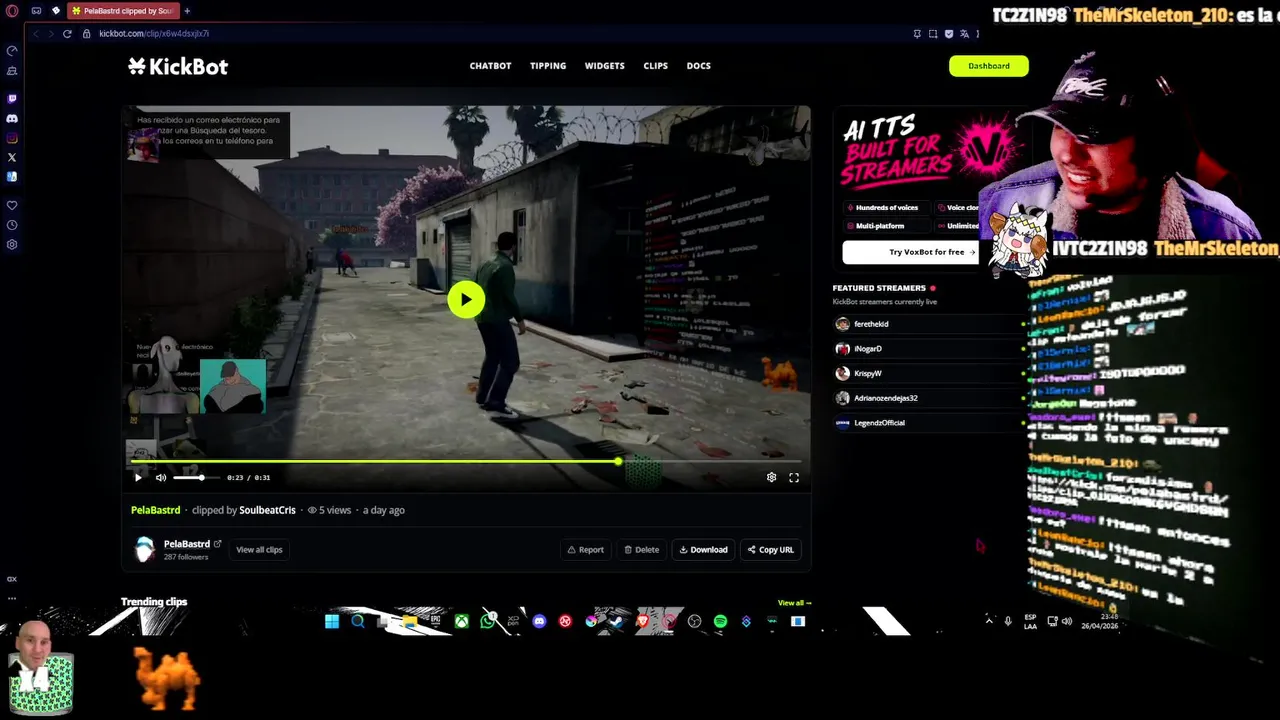Open browser history clock icon in sidebar
The image size is (1280, 720).
pos(12,225)
